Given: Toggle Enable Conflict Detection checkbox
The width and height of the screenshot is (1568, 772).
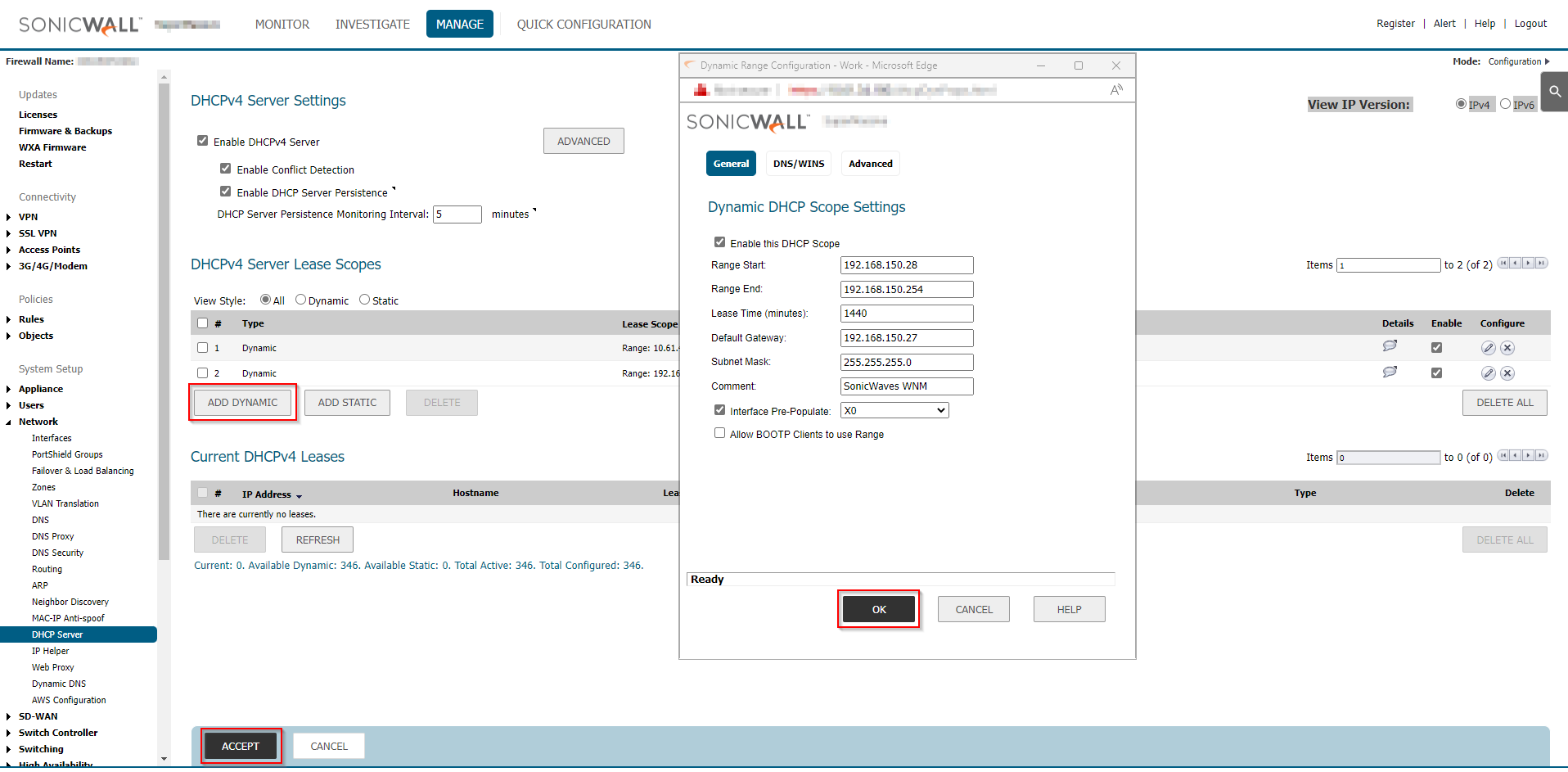Looking at the screenshot, I should (x=226, y=169).
